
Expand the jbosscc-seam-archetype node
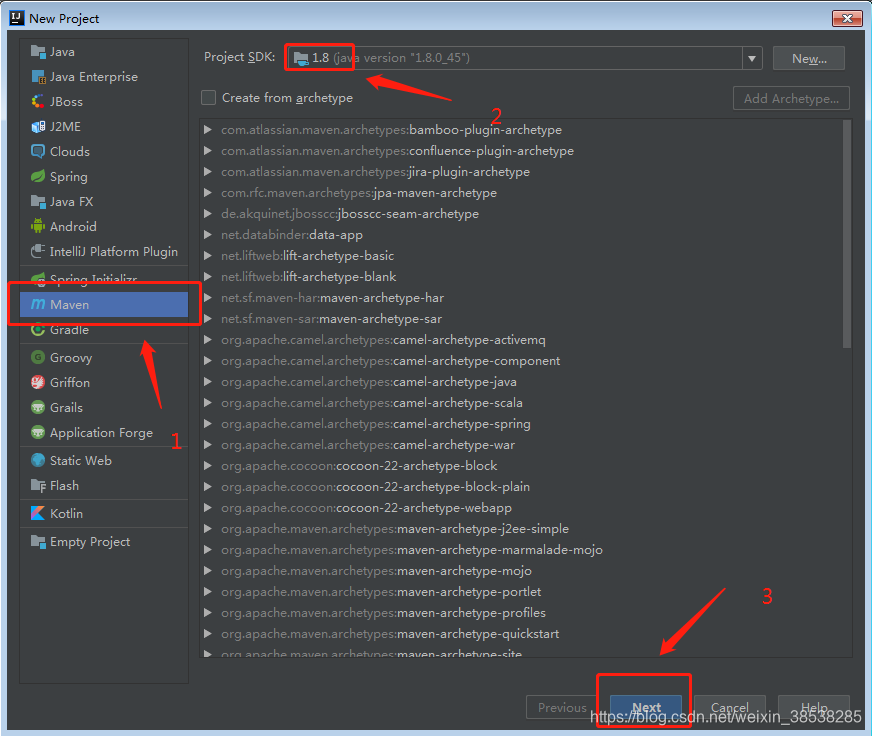click(208, 214)
